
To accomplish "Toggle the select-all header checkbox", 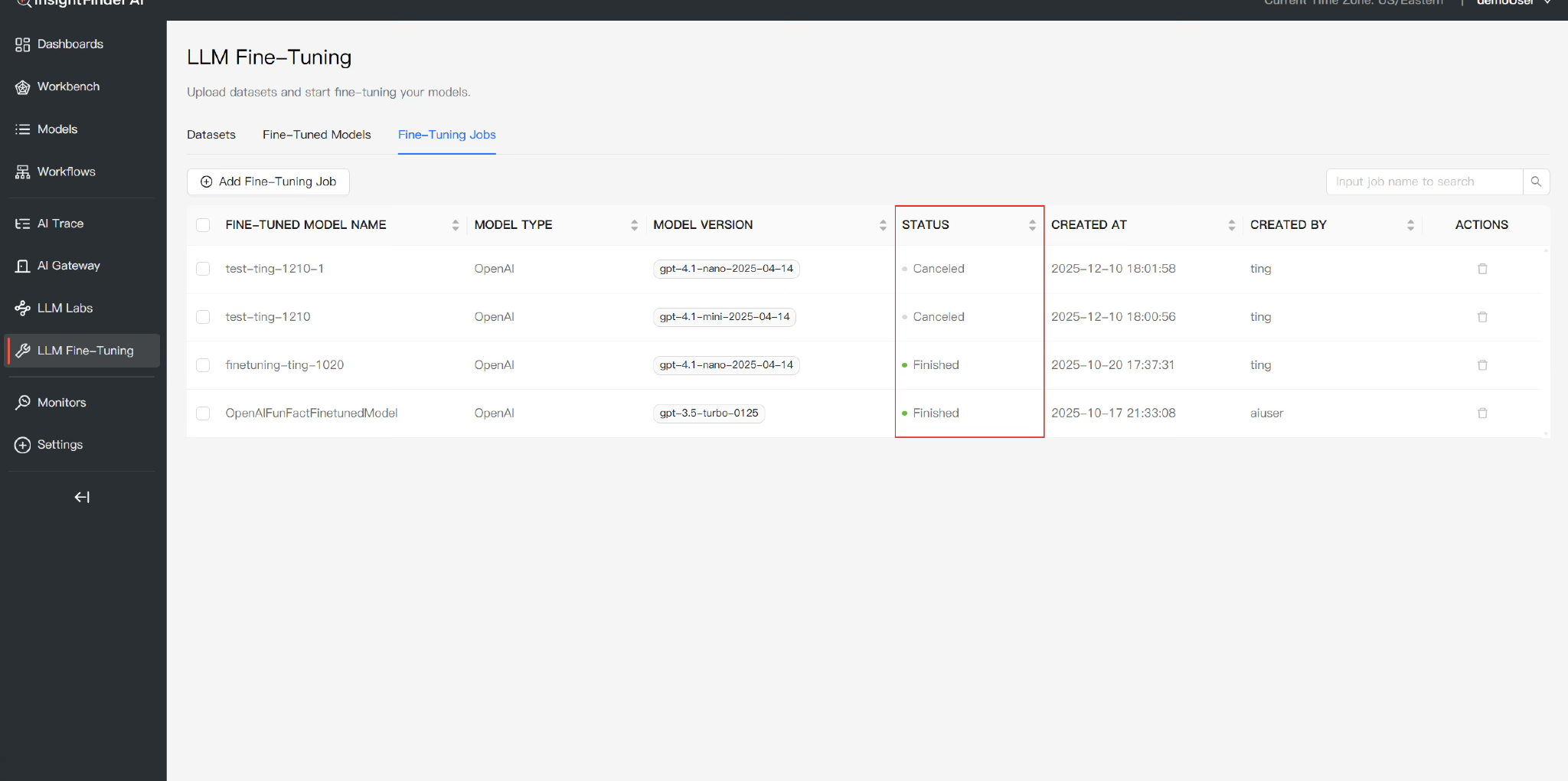I will (203, 225).
